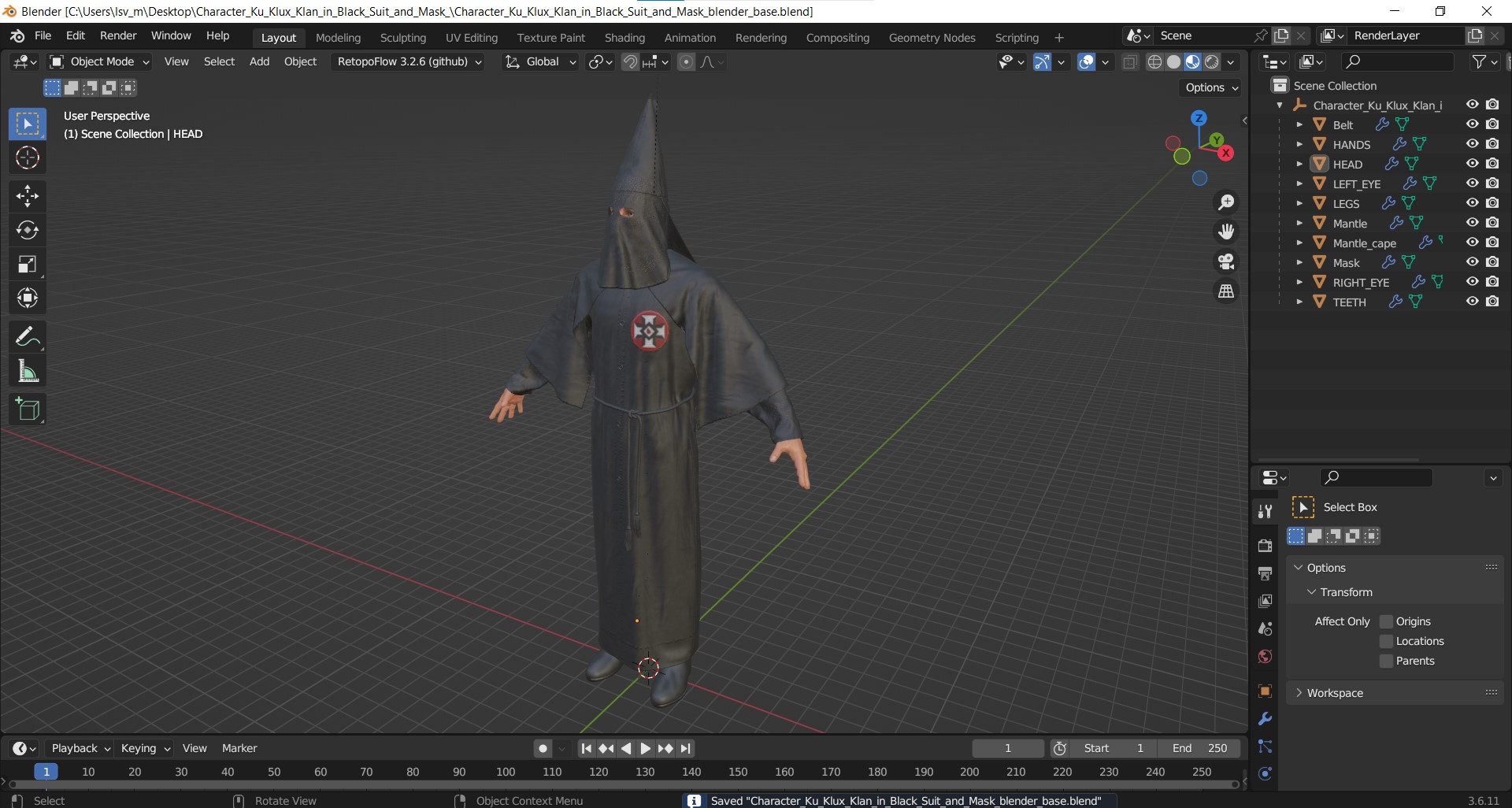The image size is (1512, 808).
Task: Expand the Workspace panel
Action: coord(1299,693)
